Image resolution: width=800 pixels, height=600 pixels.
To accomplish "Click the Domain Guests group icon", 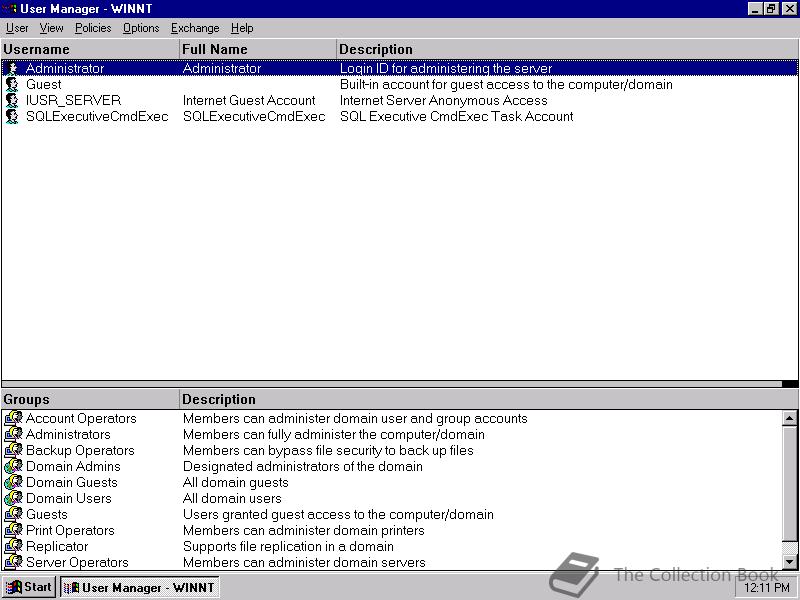I will coord(14,483).
